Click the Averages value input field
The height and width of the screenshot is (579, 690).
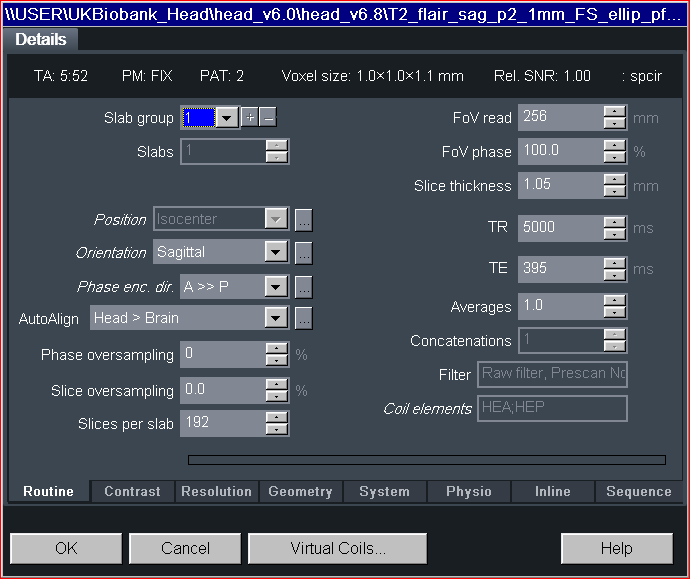click(x=560, y=307)
